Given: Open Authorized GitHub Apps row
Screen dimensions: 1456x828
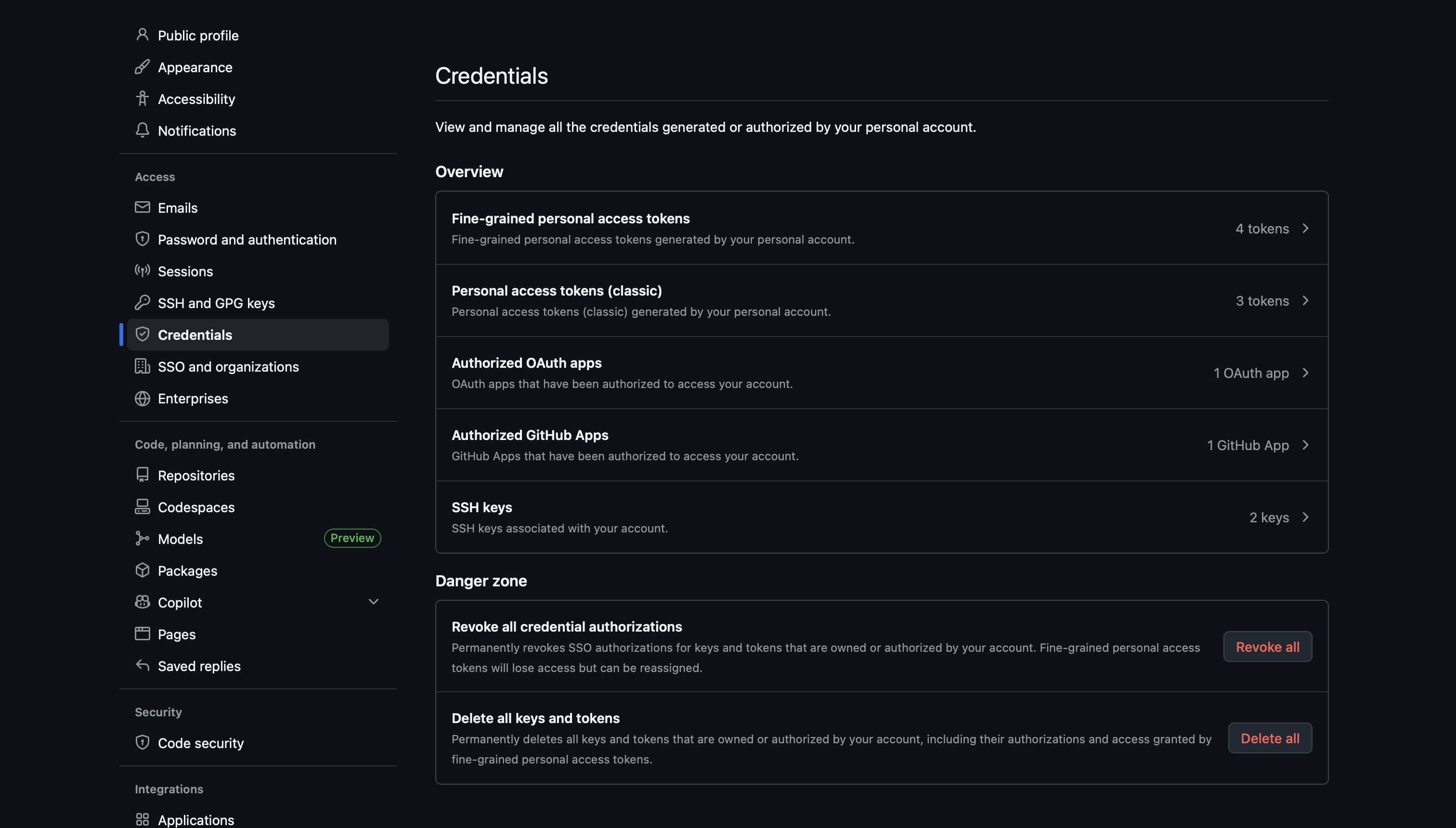Looking at the screenshot, I should pyautogui.click(x=882, y=445).
